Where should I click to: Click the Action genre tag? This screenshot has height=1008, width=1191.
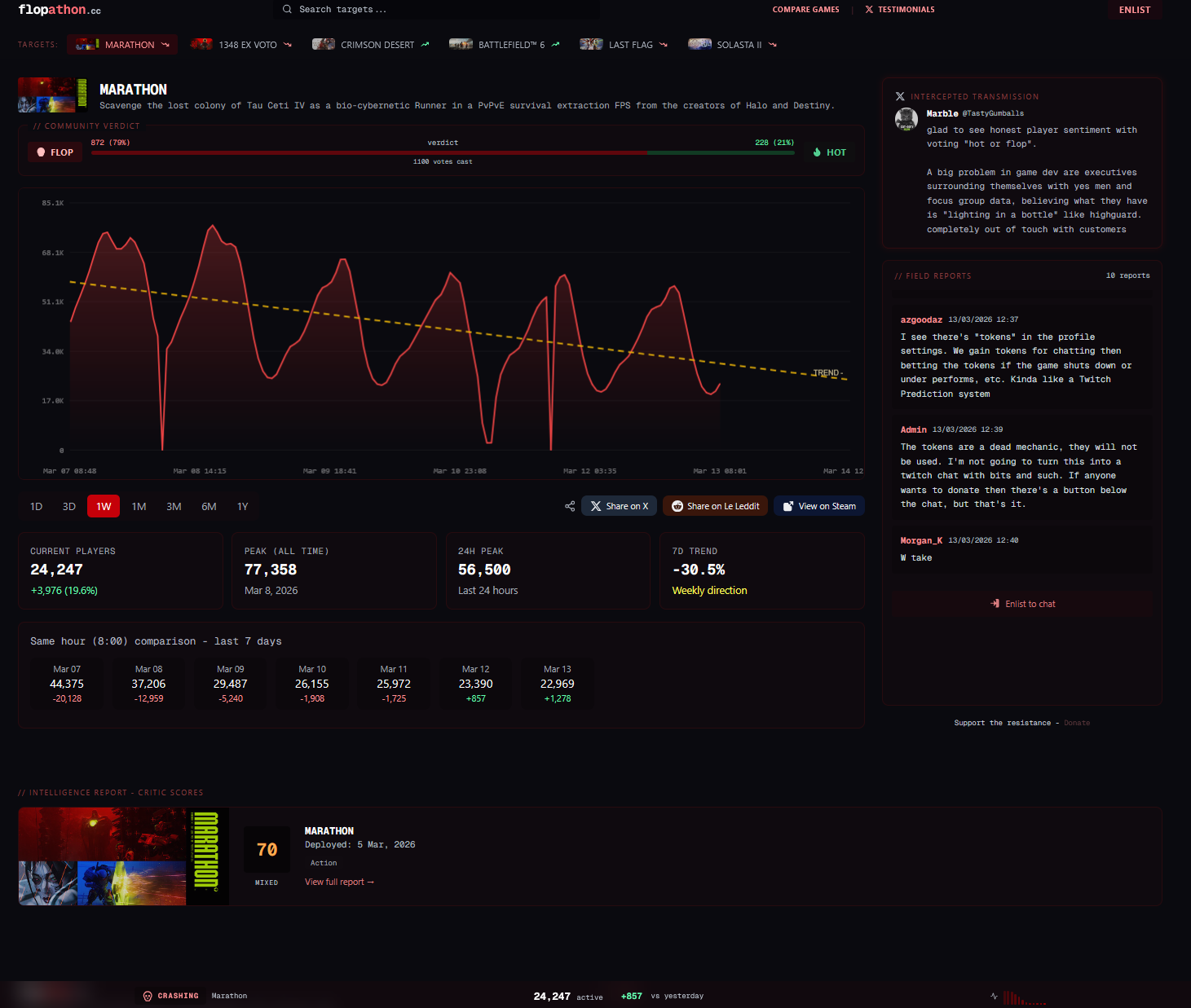(x=324, y=863)
